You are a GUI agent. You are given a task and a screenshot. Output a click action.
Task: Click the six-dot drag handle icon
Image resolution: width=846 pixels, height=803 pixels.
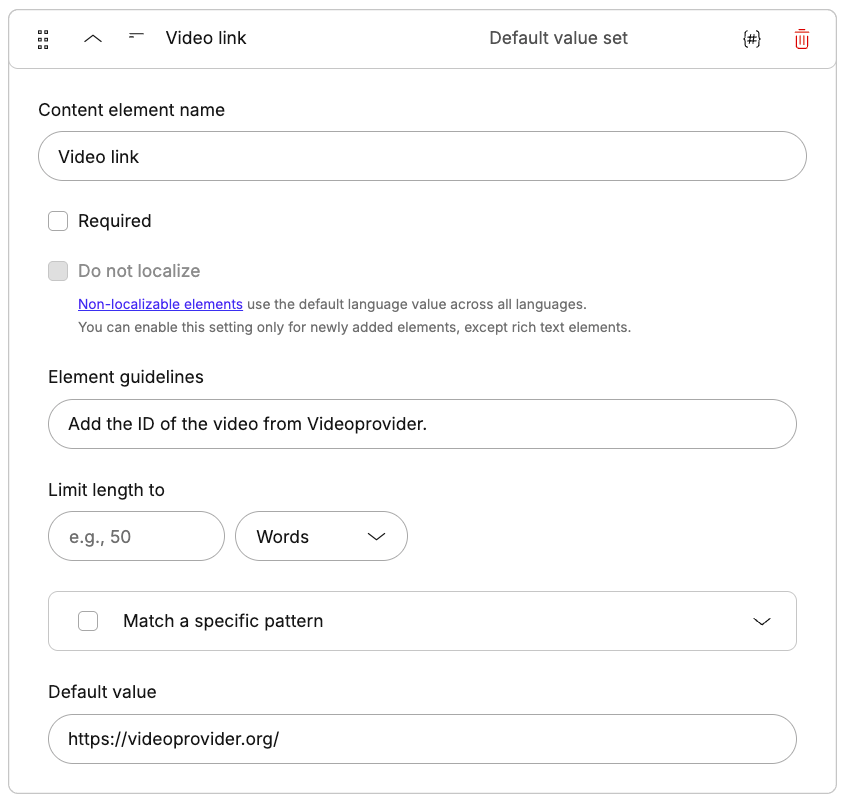[42, 38]
